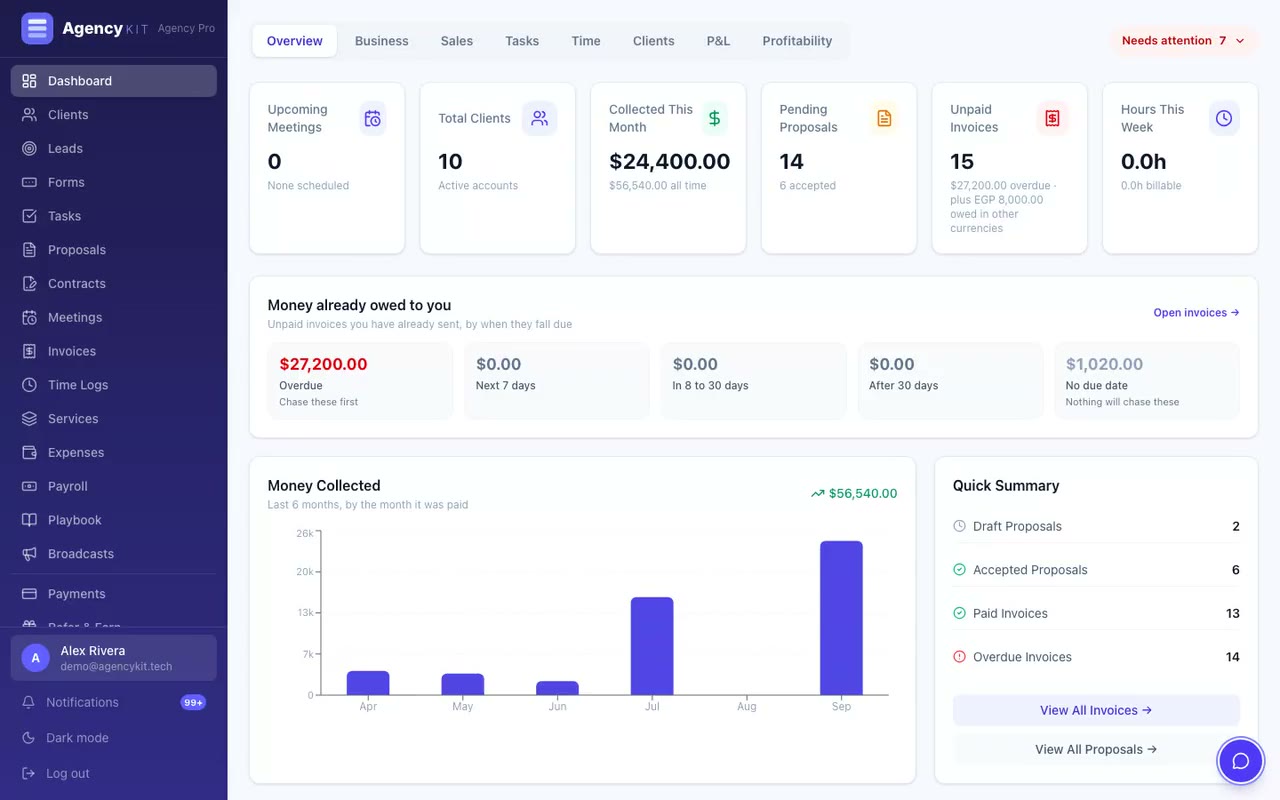Click the $27,200.00 Overdue amount

323,364
